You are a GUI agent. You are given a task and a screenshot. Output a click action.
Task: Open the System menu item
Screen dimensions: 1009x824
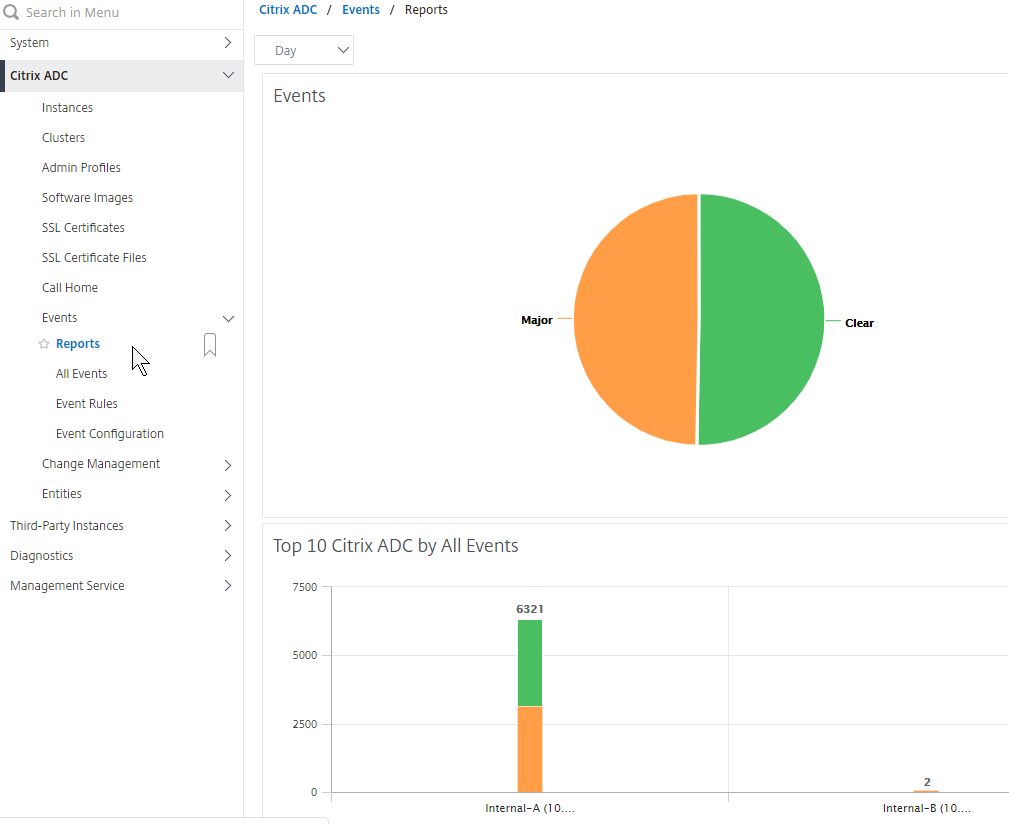30,42
